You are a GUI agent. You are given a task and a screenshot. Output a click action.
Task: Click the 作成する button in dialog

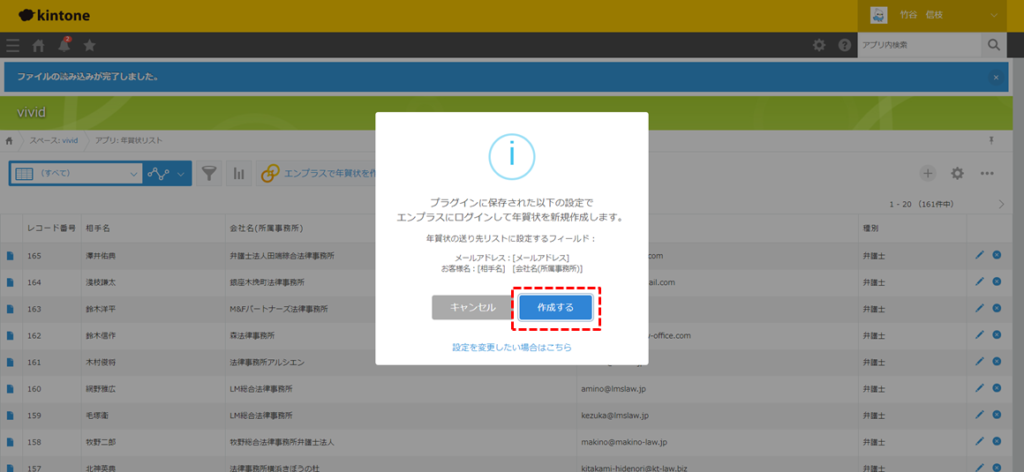coord(555,307)
